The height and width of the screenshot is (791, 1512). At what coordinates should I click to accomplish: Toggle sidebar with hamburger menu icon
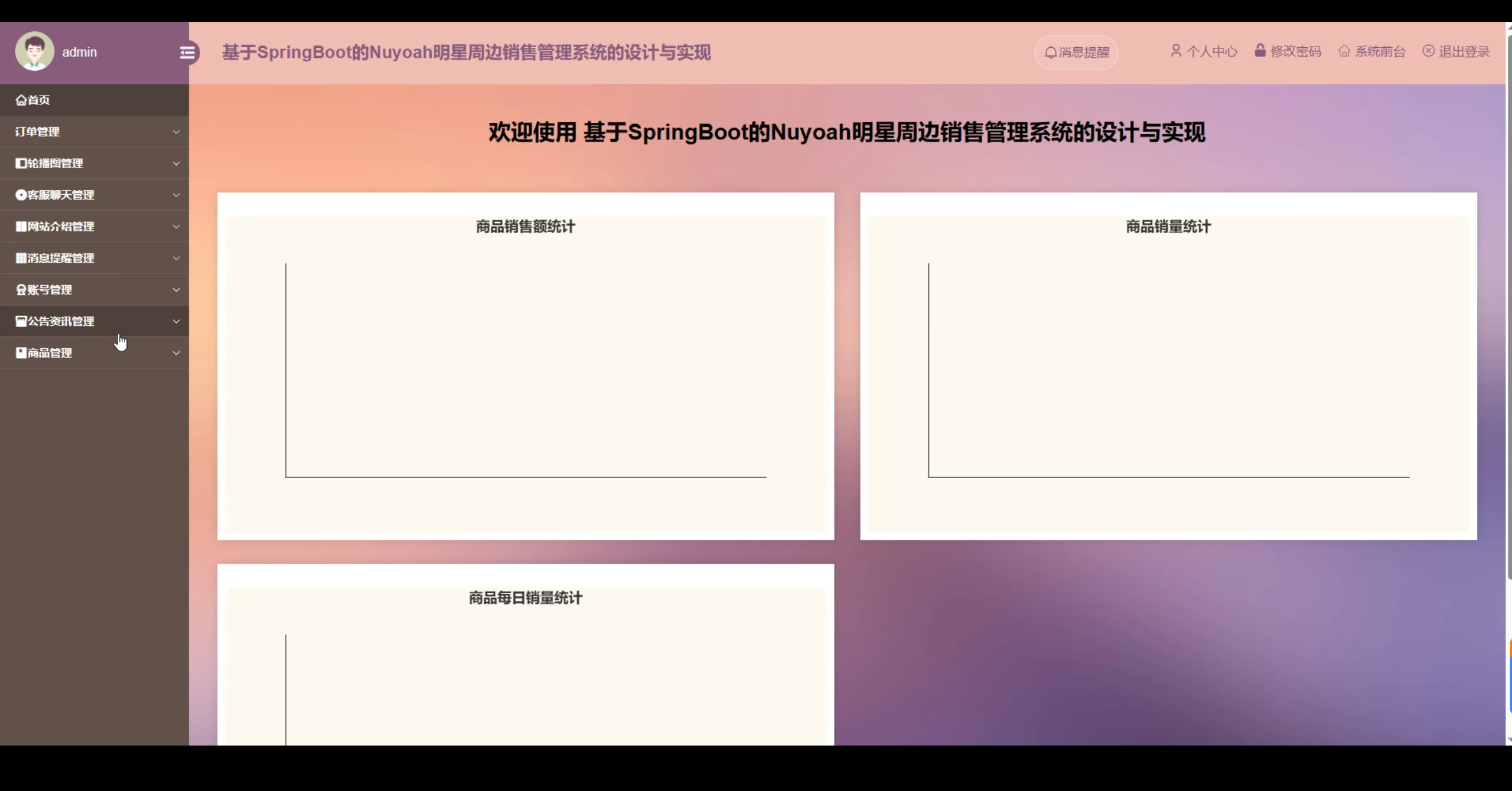coord(188,53)
